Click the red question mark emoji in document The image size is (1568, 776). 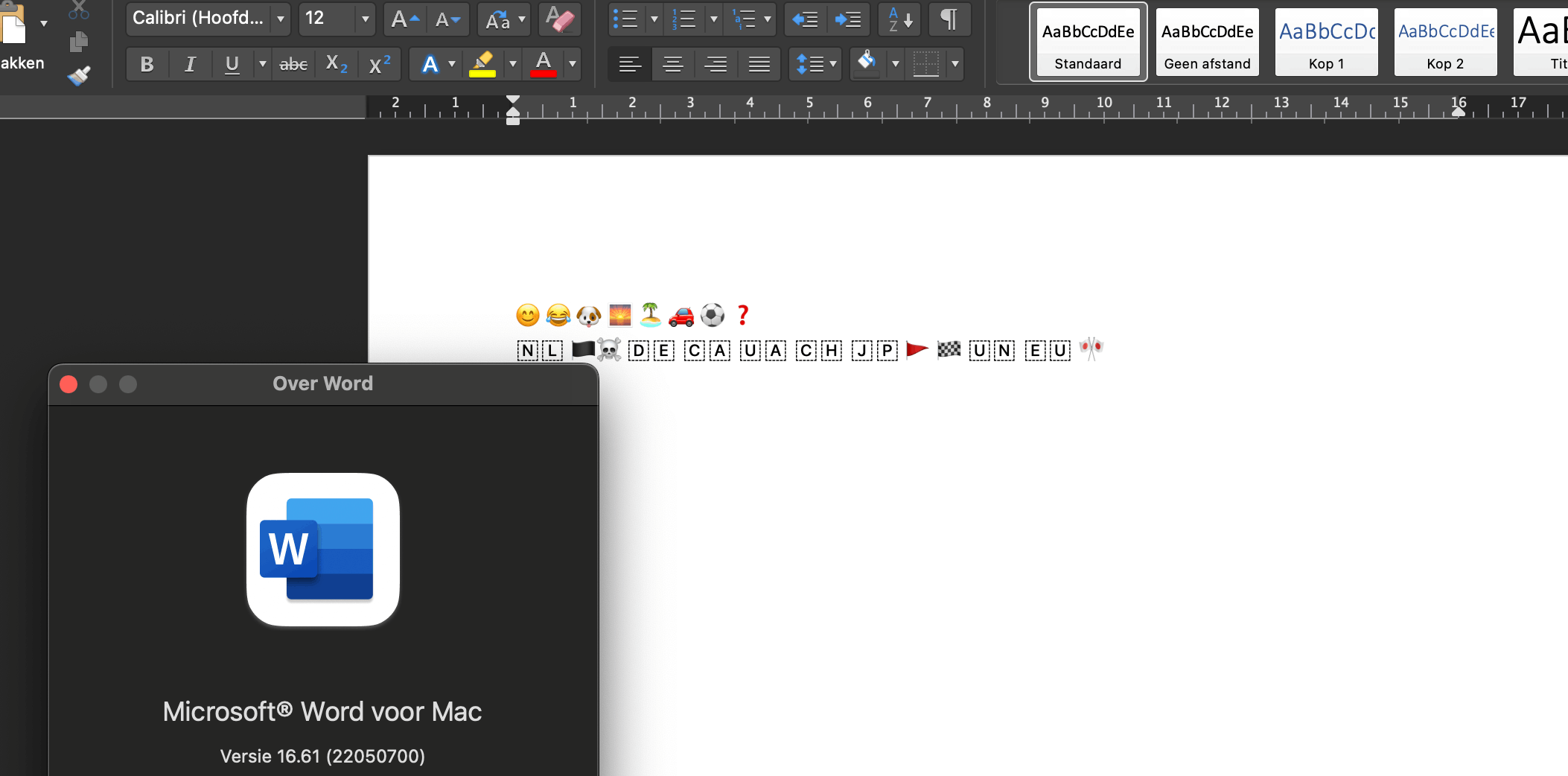(742, 315)
